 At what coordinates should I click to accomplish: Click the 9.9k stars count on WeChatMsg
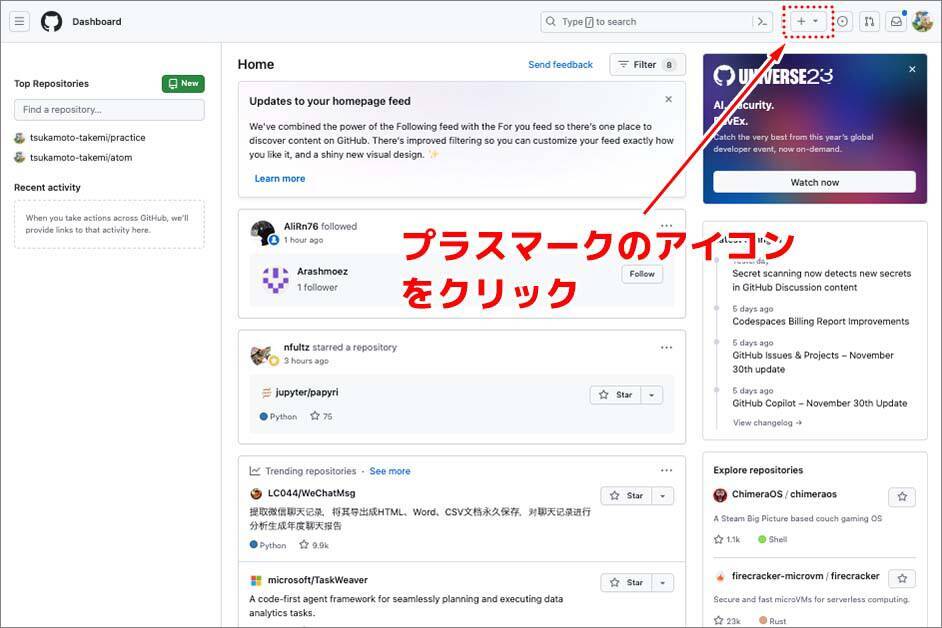click(x=314, y=545)
